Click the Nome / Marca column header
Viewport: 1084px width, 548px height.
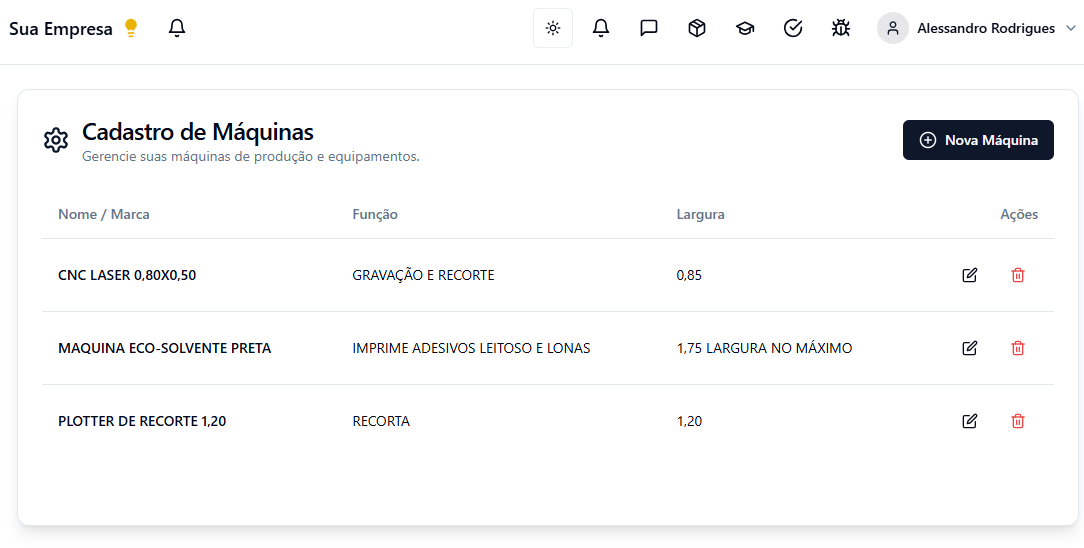104,214
